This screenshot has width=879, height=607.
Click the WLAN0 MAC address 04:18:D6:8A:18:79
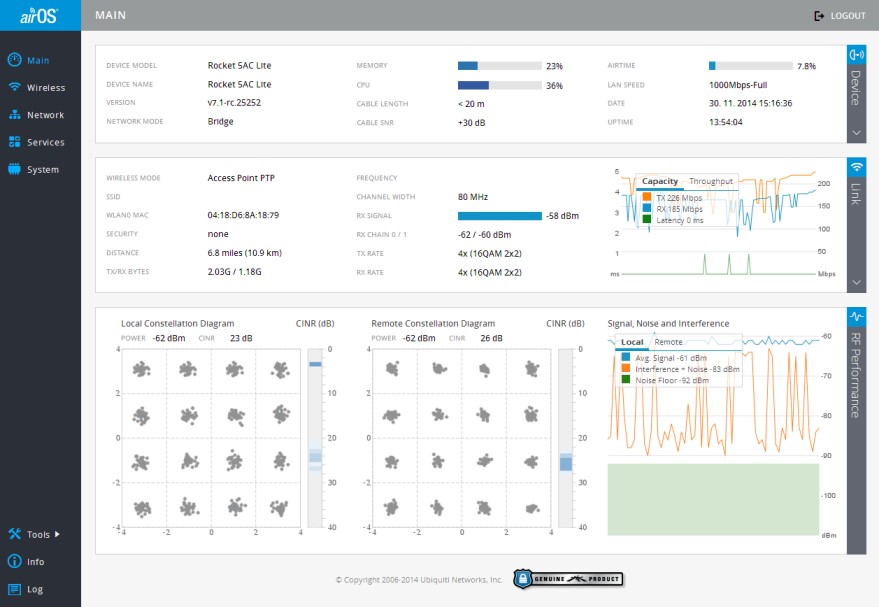pos(243,215)
